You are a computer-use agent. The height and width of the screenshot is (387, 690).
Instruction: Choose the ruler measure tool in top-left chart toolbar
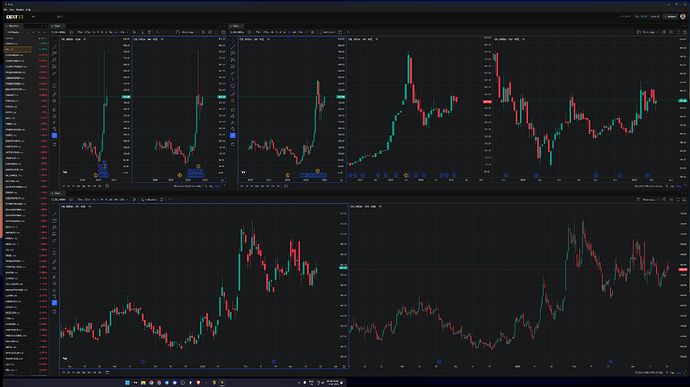click(55, 94)
